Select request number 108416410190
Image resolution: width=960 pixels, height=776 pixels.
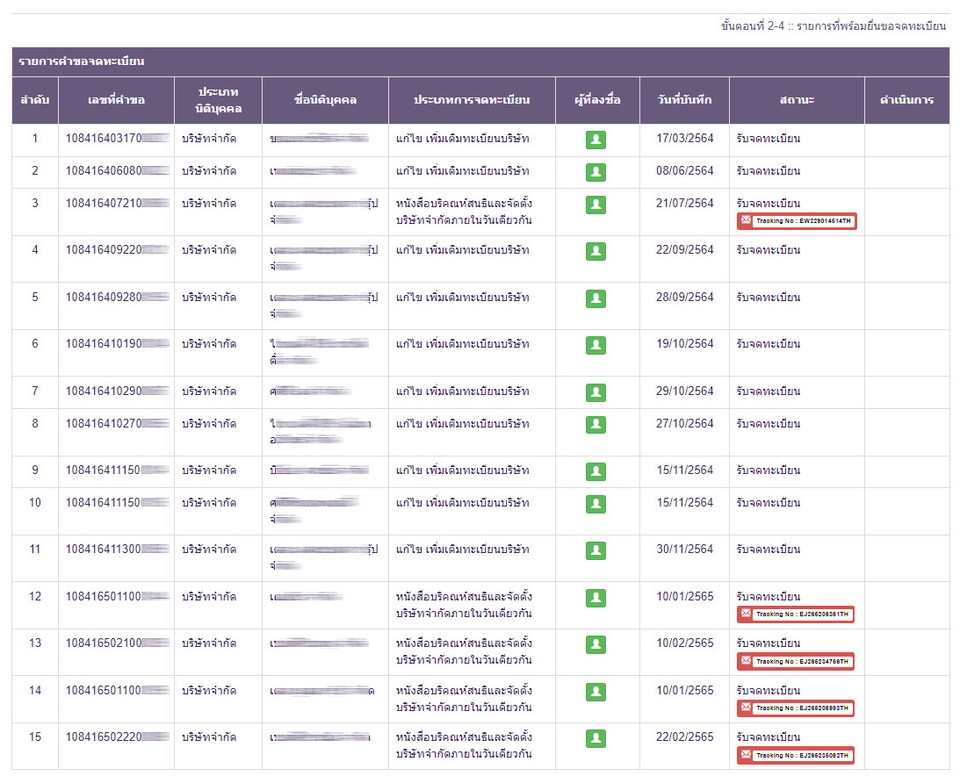117,344
